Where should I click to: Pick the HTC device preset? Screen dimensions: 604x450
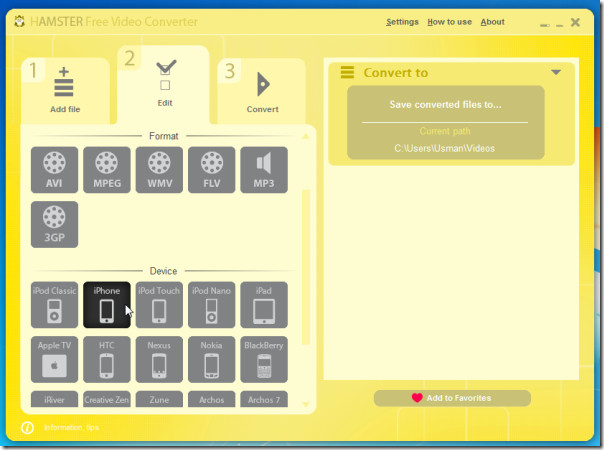point(107,359)
